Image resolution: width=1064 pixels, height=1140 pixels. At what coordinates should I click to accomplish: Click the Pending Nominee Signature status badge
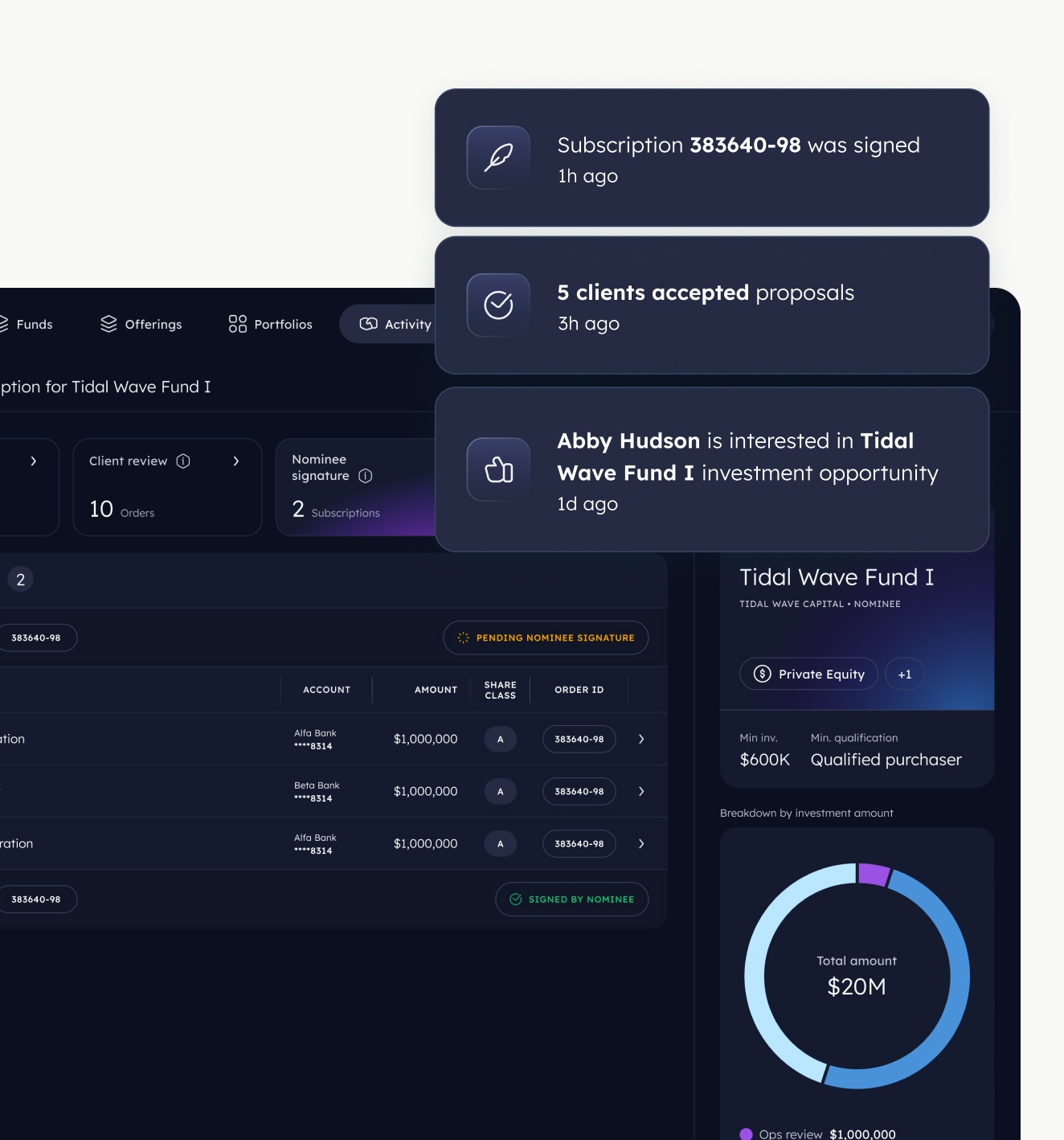click(546, 638)
